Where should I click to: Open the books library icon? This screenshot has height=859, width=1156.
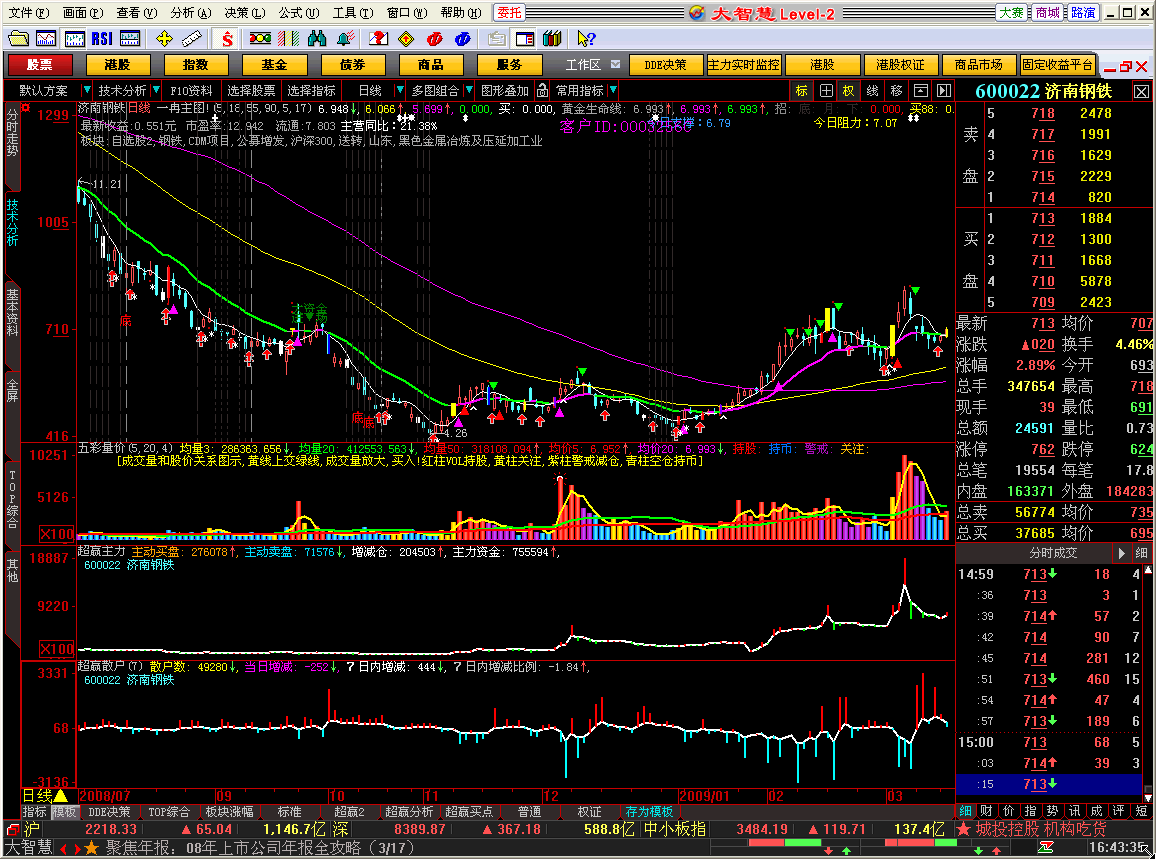pyautogui.click(x=551, y=38)
